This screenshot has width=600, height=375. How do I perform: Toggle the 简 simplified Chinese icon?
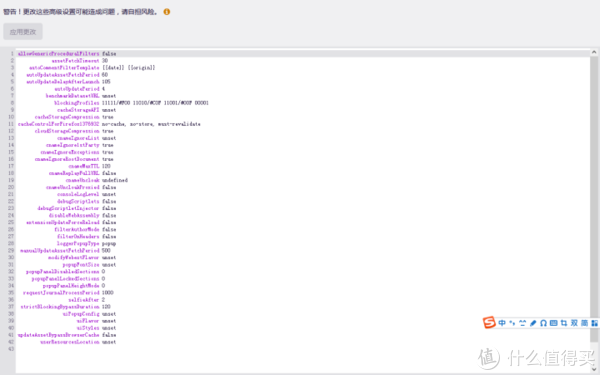[585, 323]
